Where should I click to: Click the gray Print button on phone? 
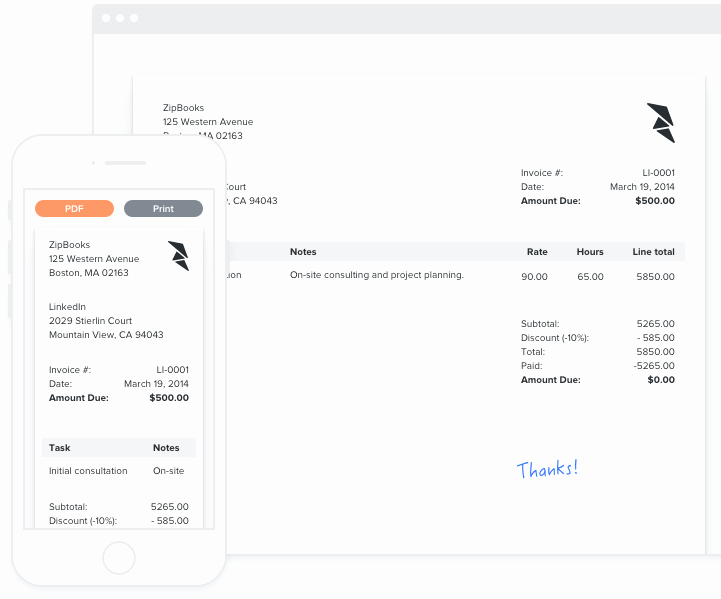163,208
